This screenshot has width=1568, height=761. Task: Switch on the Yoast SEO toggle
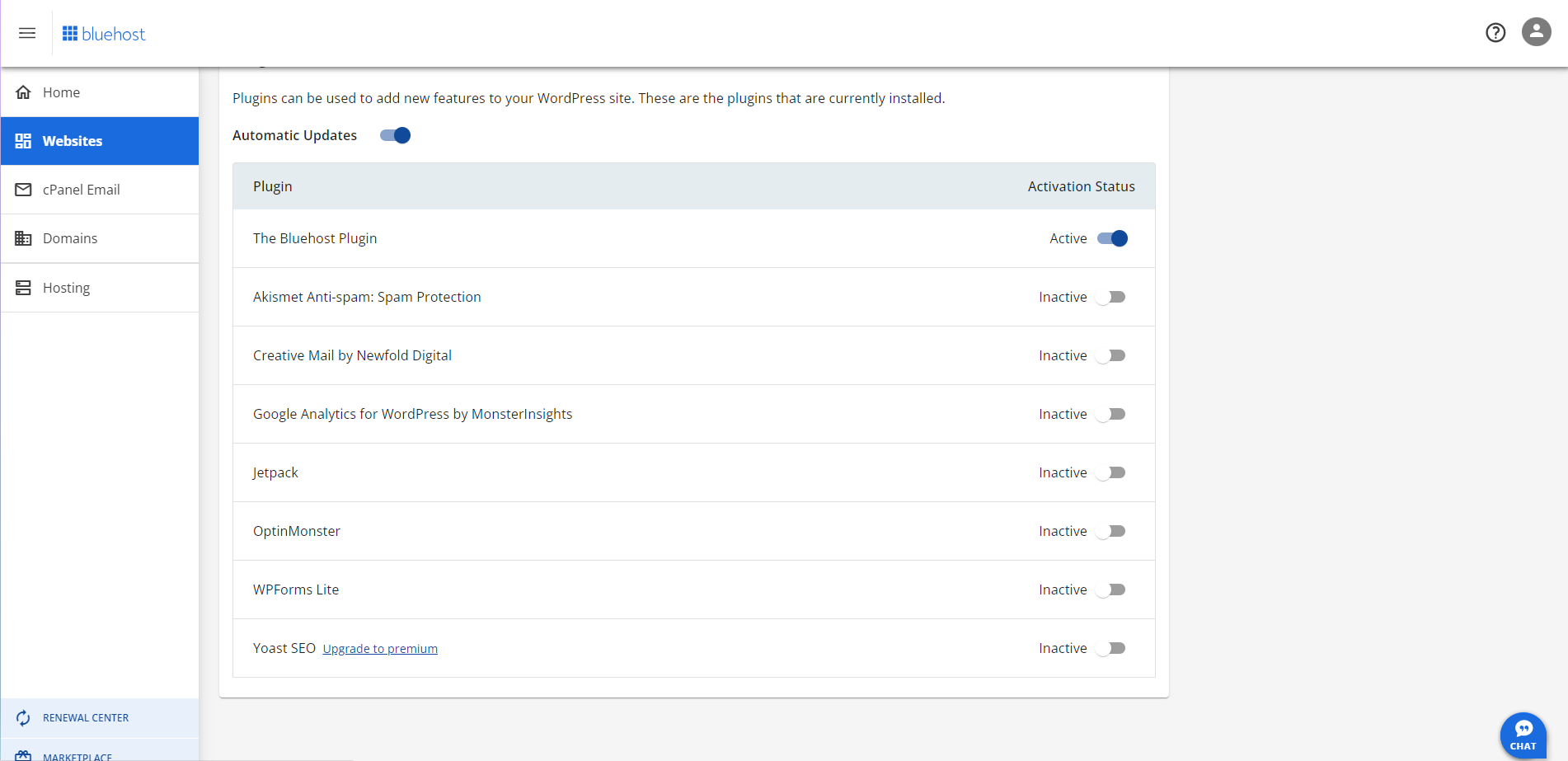tap(1110, 648)
